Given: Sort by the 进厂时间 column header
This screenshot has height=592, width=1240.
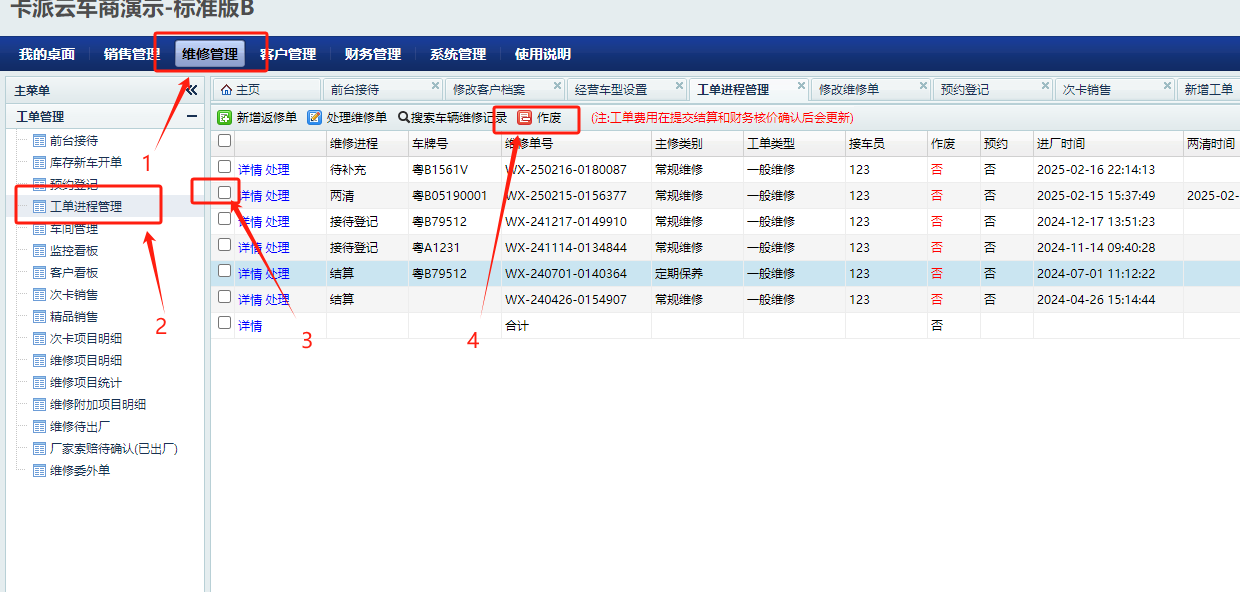Looking at the screenshot, I should [1061, 144].
